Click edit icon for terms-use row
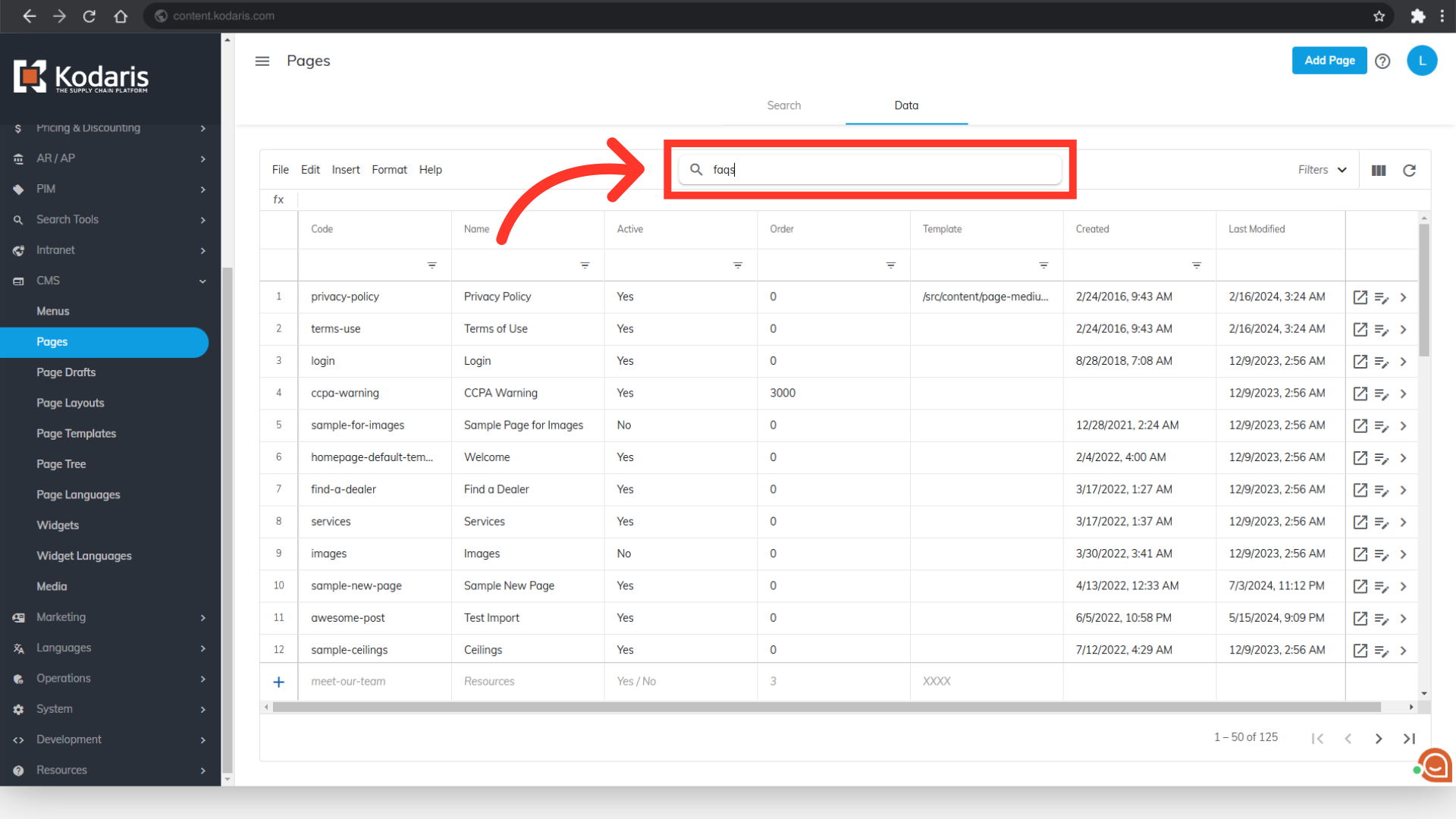Viewport: 1456px width, 819px height. click(1381, 330)
